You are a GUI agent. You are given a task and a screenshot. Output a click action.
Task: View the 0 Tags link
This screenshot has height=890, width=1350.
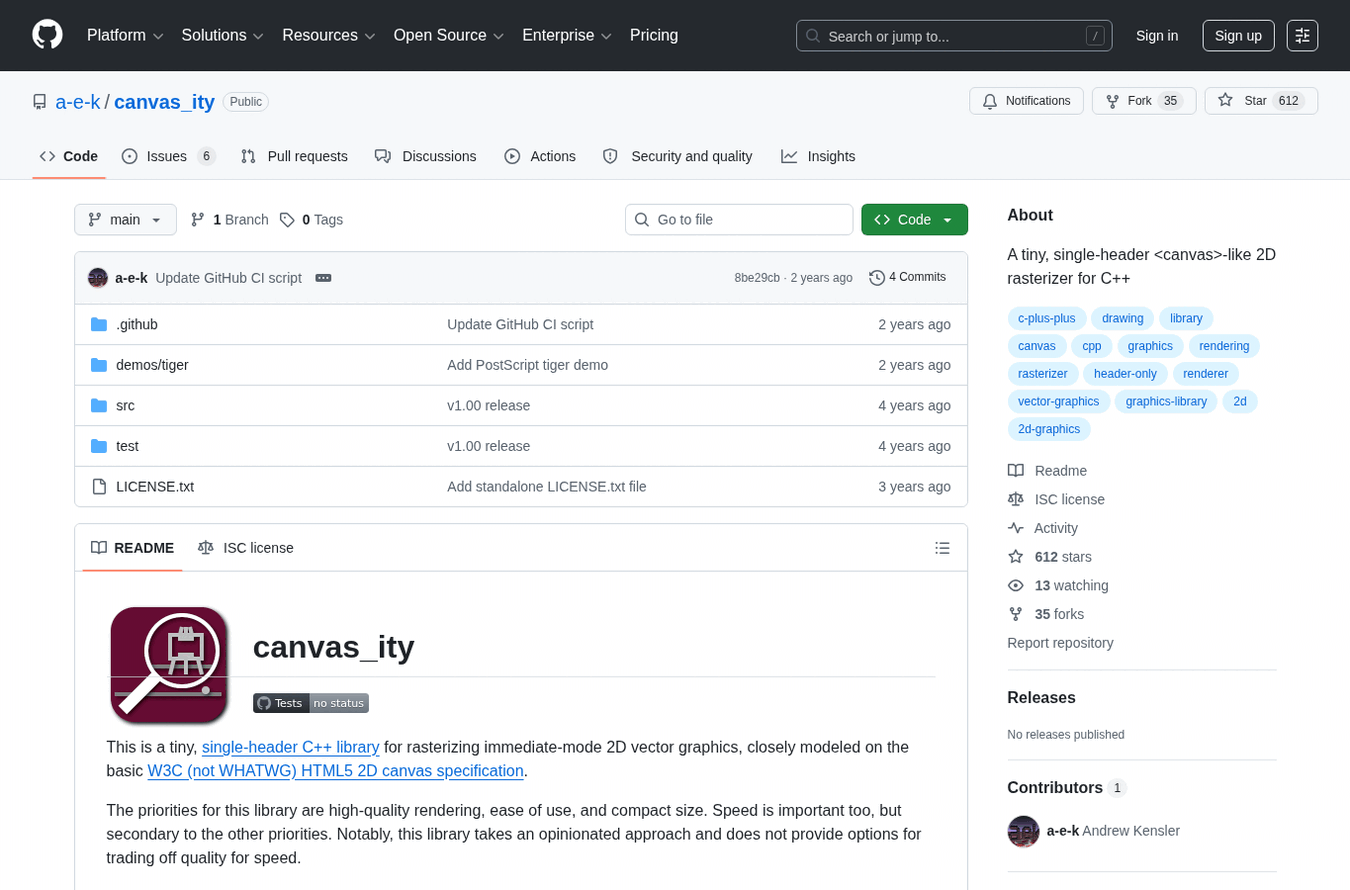pyautogui.click(x=311, y=220)
